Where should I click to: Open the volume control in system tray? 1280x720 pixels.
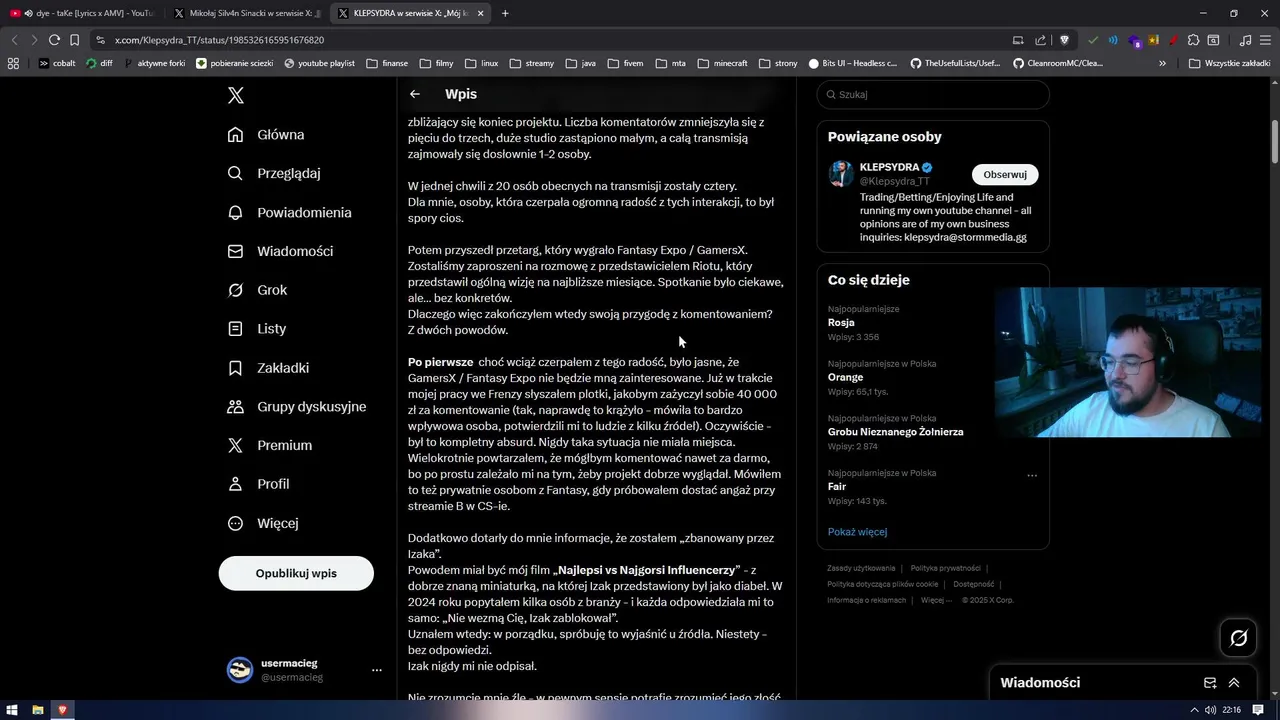click(x=1211, y=710)
